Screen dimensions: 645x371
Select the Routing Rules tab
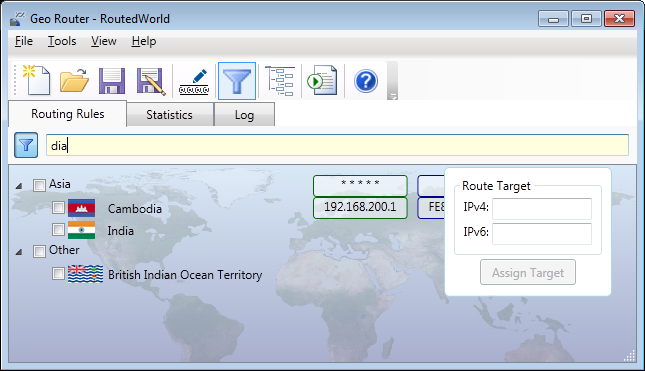(68, 114)
